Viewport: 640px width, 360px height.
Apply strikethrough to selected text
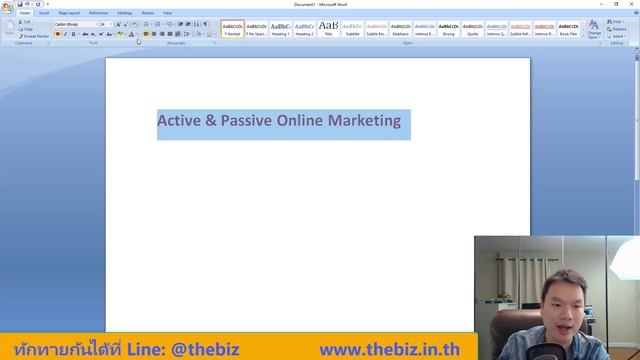[x=85, y=34]
